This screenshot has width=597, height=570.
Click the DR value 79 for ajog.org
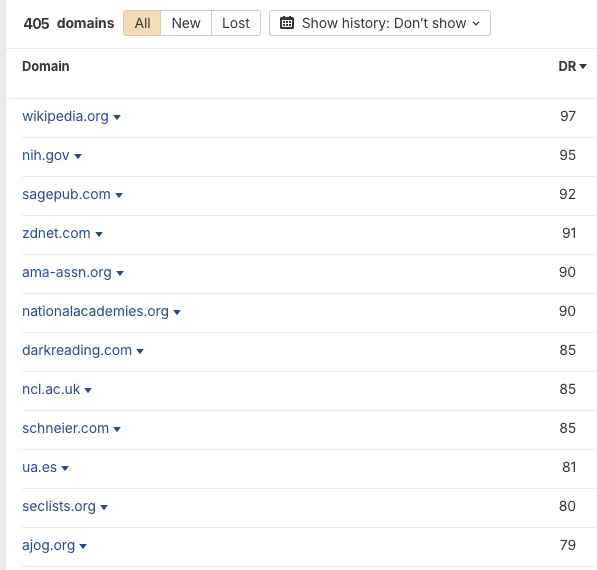568,545
